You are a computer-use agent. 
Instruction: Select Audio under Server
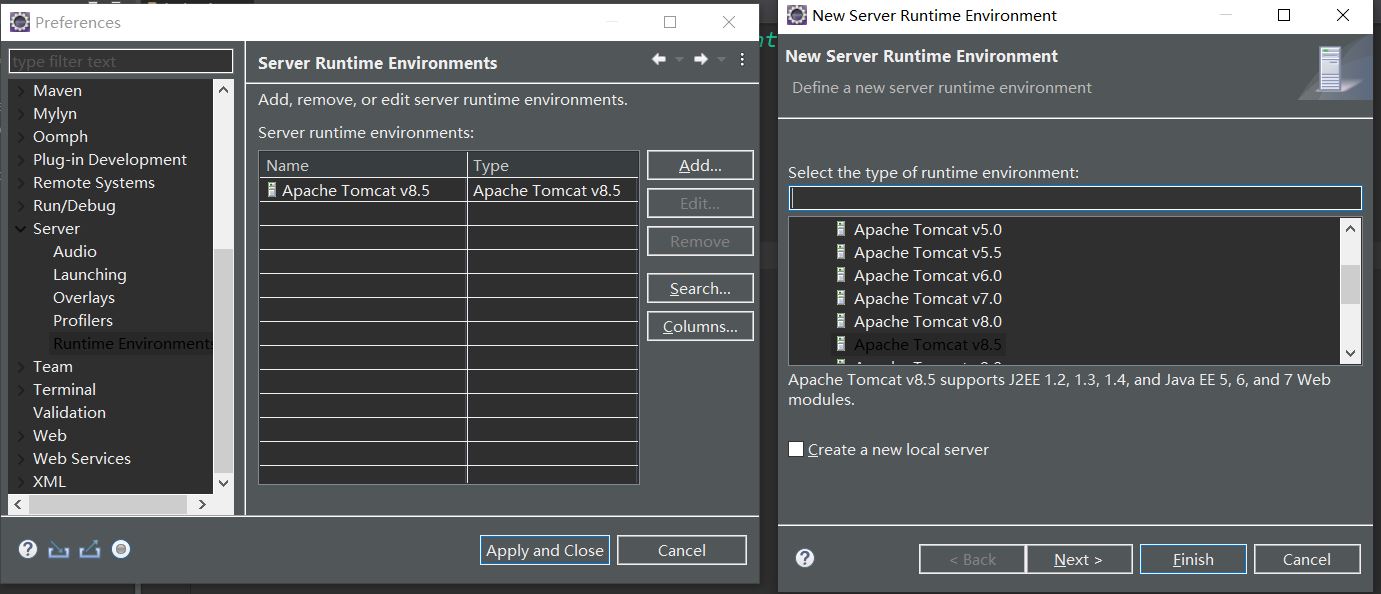click(x=75, y=252)
